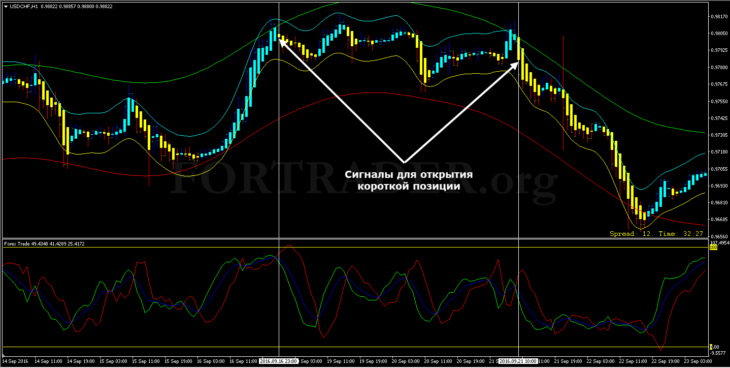Click the 2016.09.21 10:00 vertical line date label
Viewport: 730px width, 368px height.
pyautogui.click(x=518, y=361)
